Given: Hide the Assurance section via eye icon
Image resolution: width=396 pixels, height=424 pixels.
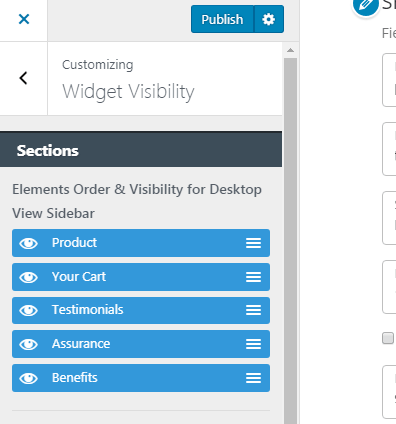Looking at the screenshot, I should pos(28,344).
